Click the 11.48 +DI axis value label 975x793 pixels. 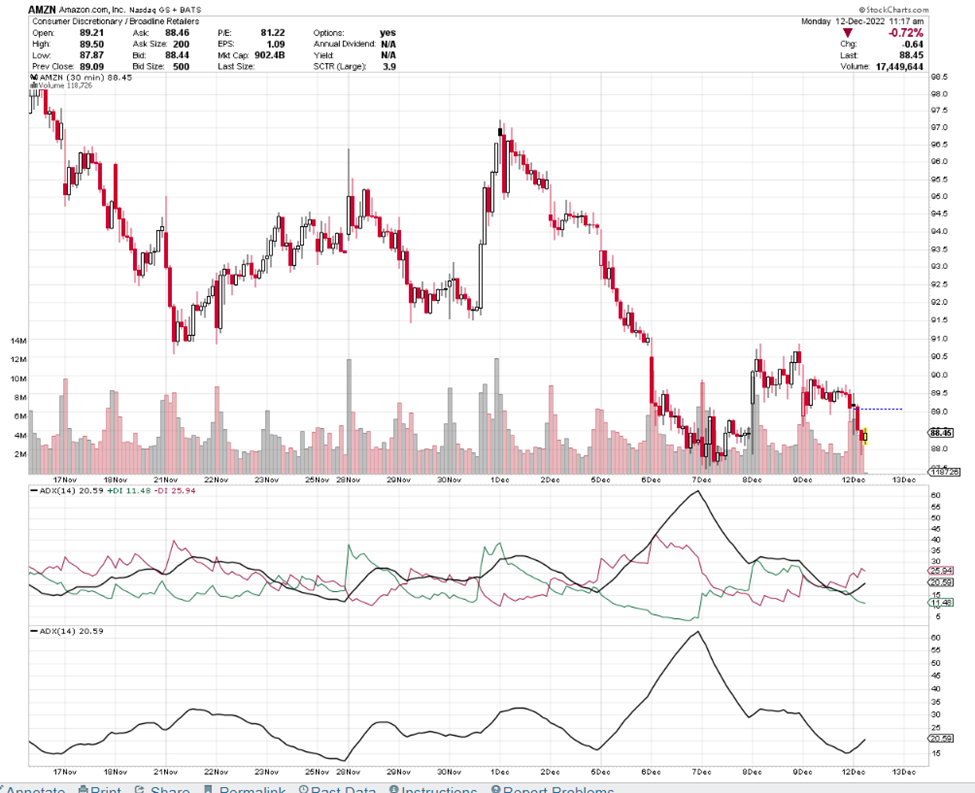click(940, 603)
